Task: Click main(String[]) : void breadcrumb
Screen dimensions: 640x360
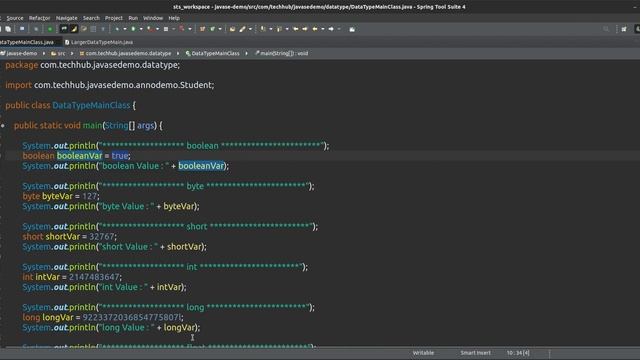Action: (281, 53)
